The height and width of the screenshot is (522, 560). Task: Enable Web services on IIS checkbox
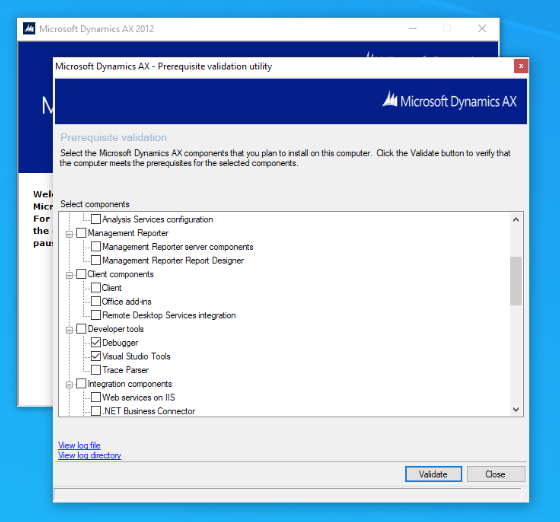[x=96, y=397]
